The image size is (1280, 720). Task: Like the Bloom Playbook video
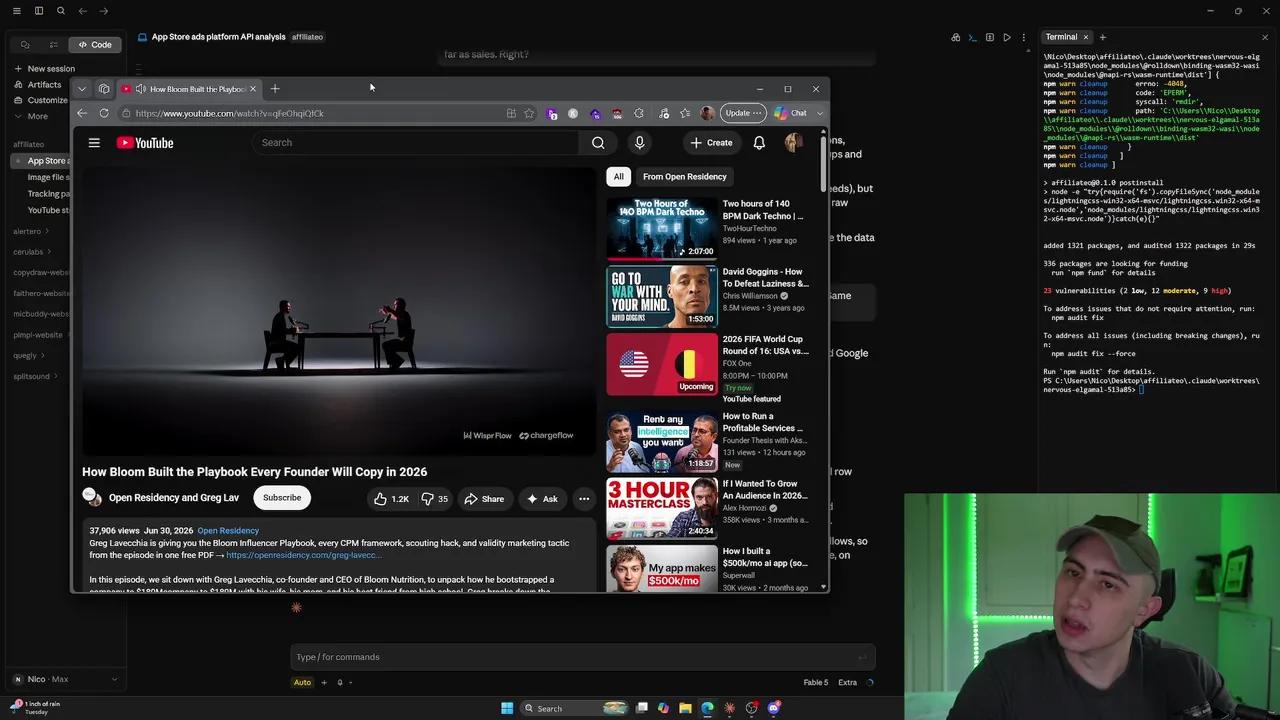(x=391, y=498)
